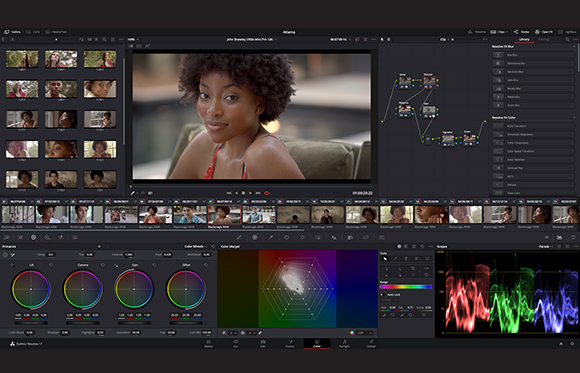Toggle the Open FX panel
580x373 pixels.
(x=544, y=32)
